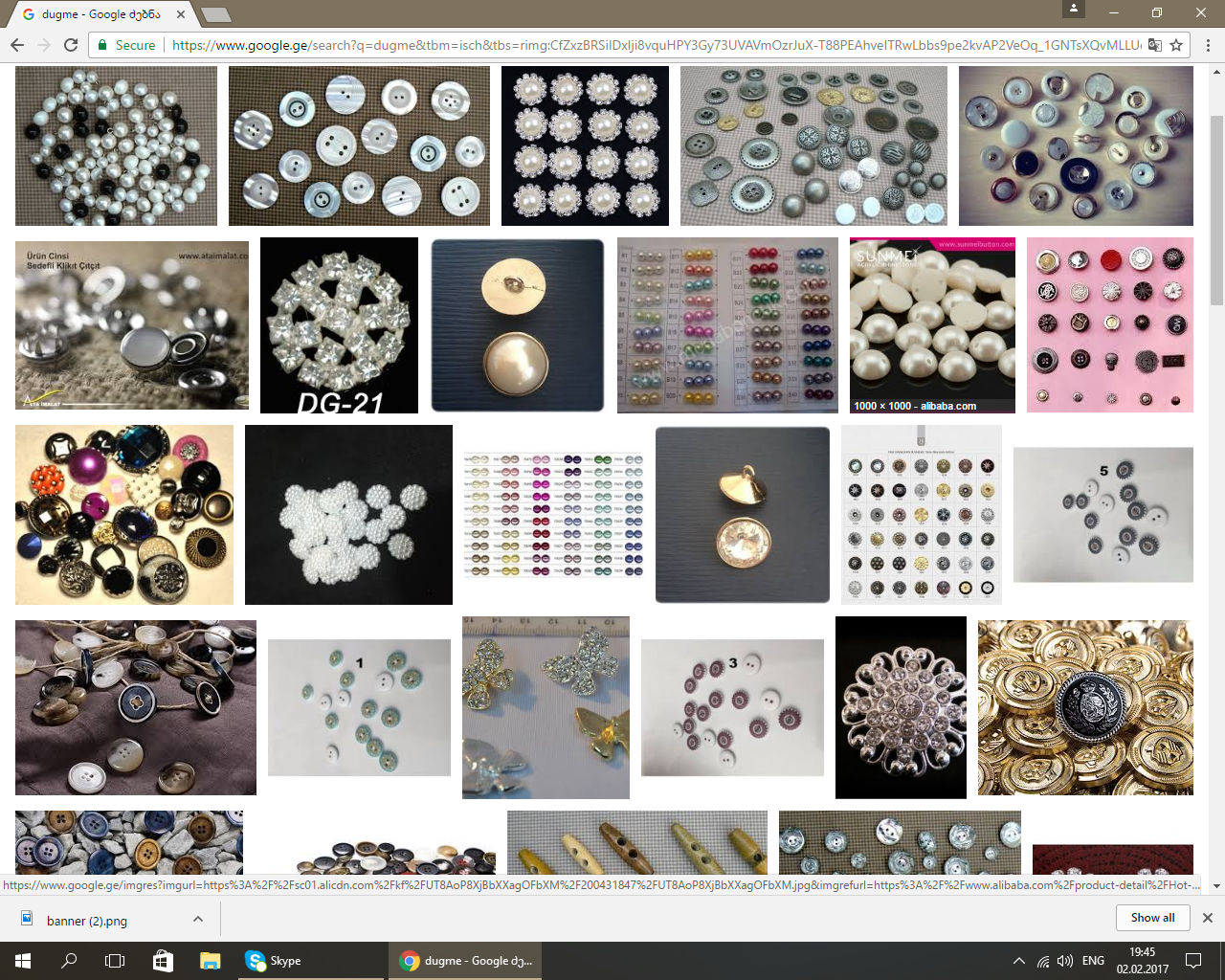1225x980 pixels.
Task: Open pearl flower buttons grid on black
Action: pyautogui.click(x=585, y=145)
